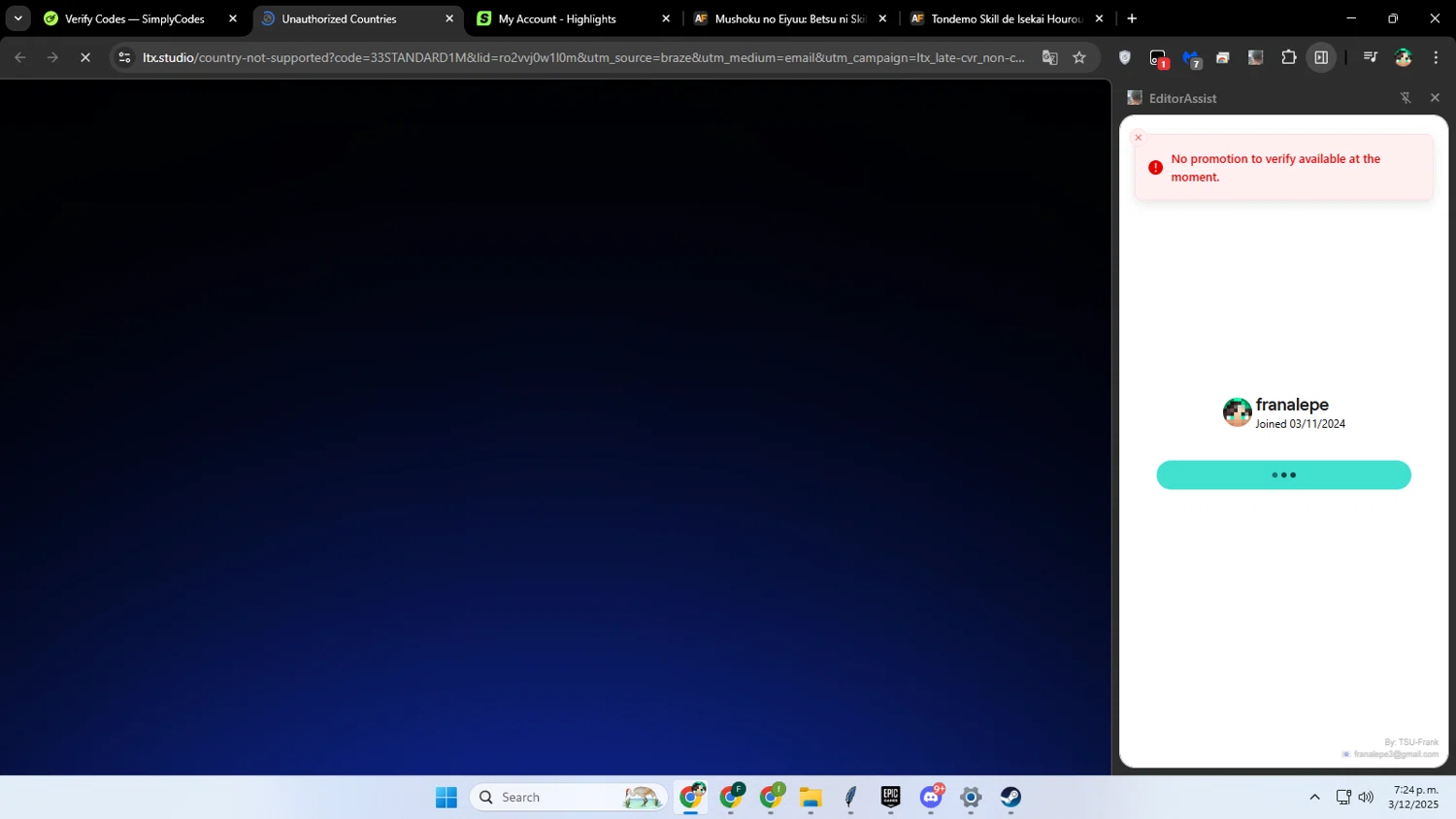
Task: Click the red error exclamation icon
Action: click(x=1155, y=167)
